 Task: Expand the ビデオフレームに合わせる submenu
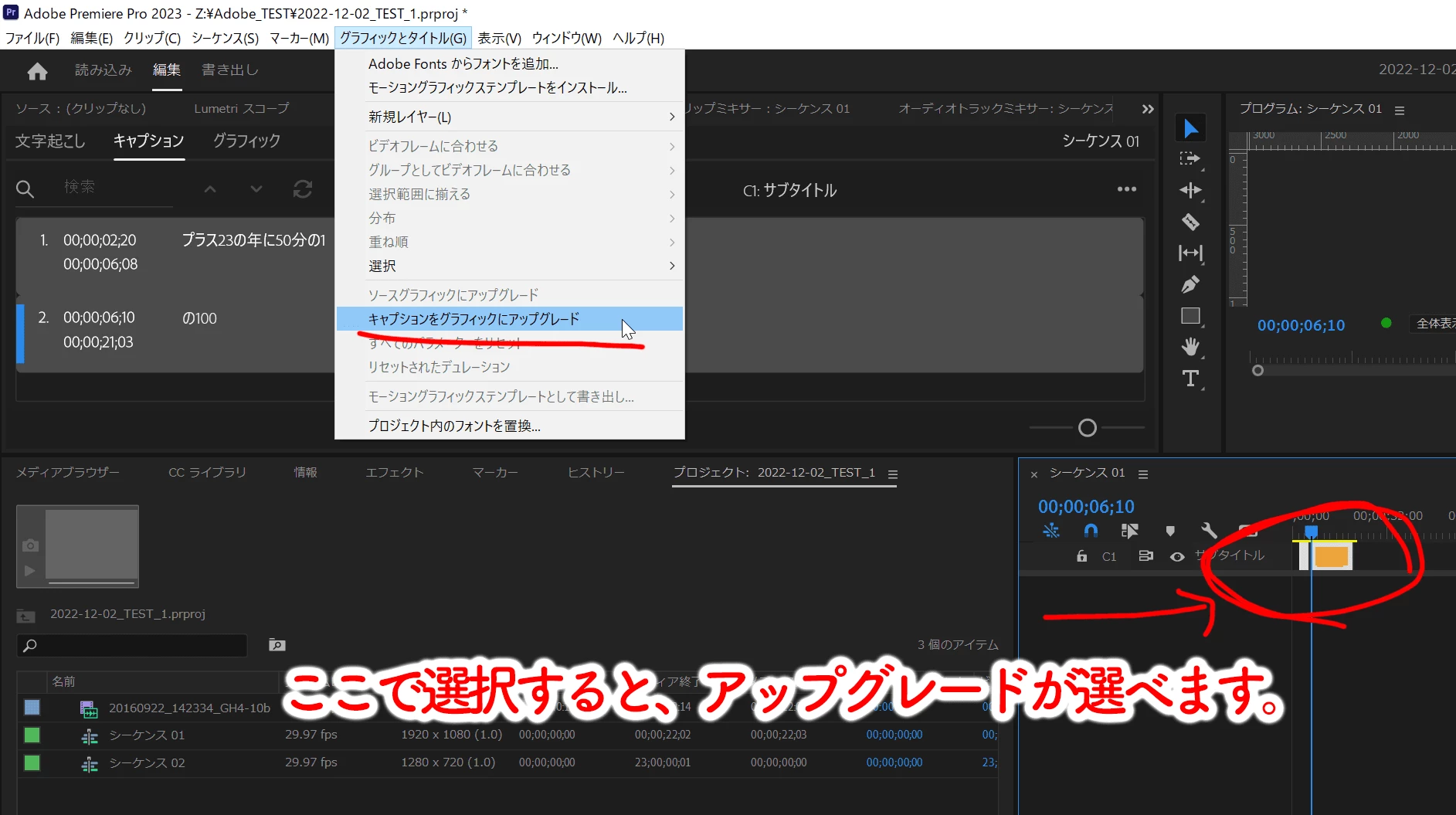click(x=510, y=146)
